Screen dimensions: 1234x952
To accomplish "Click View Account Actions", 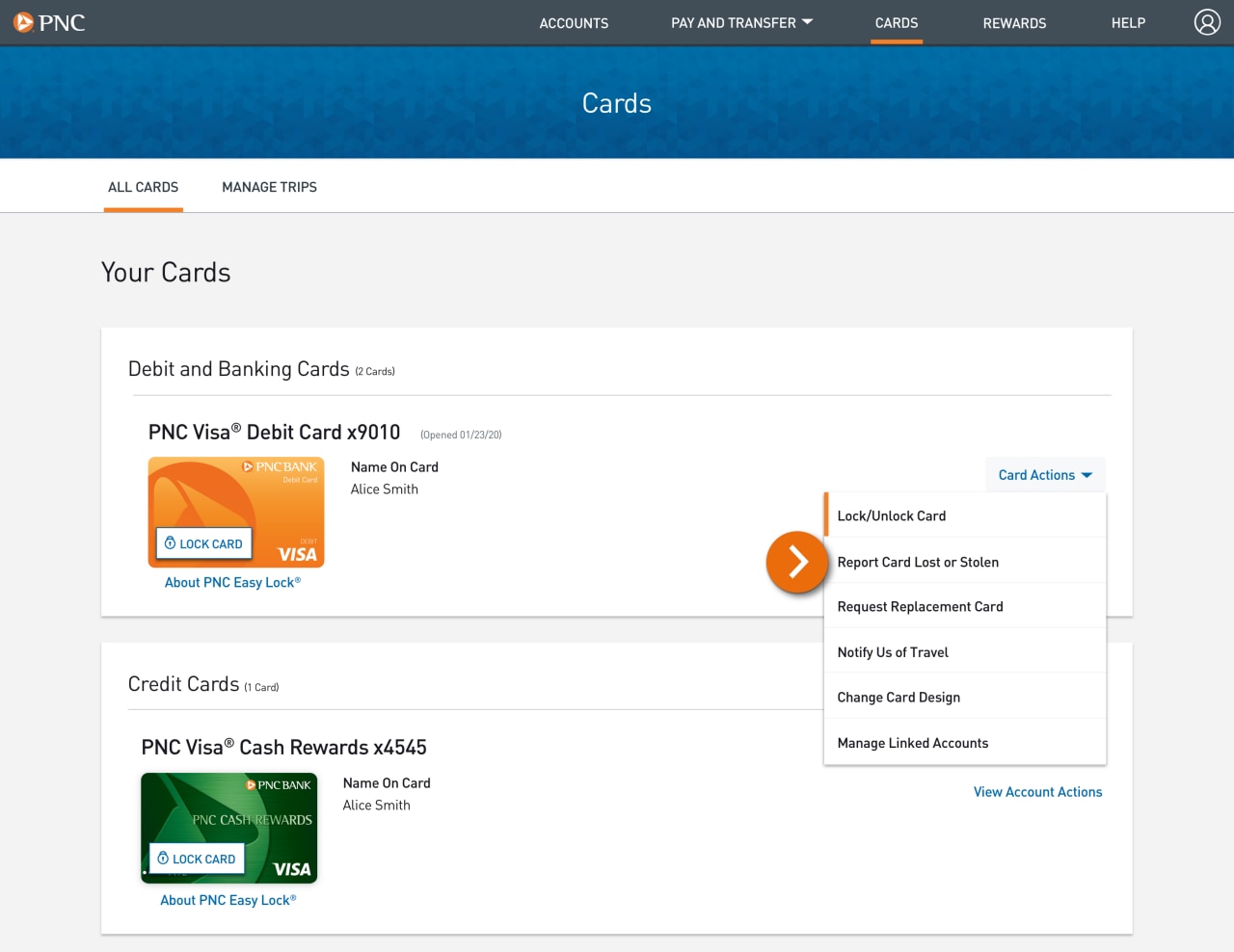I will pyautogui.click(x=1037, y=791).
